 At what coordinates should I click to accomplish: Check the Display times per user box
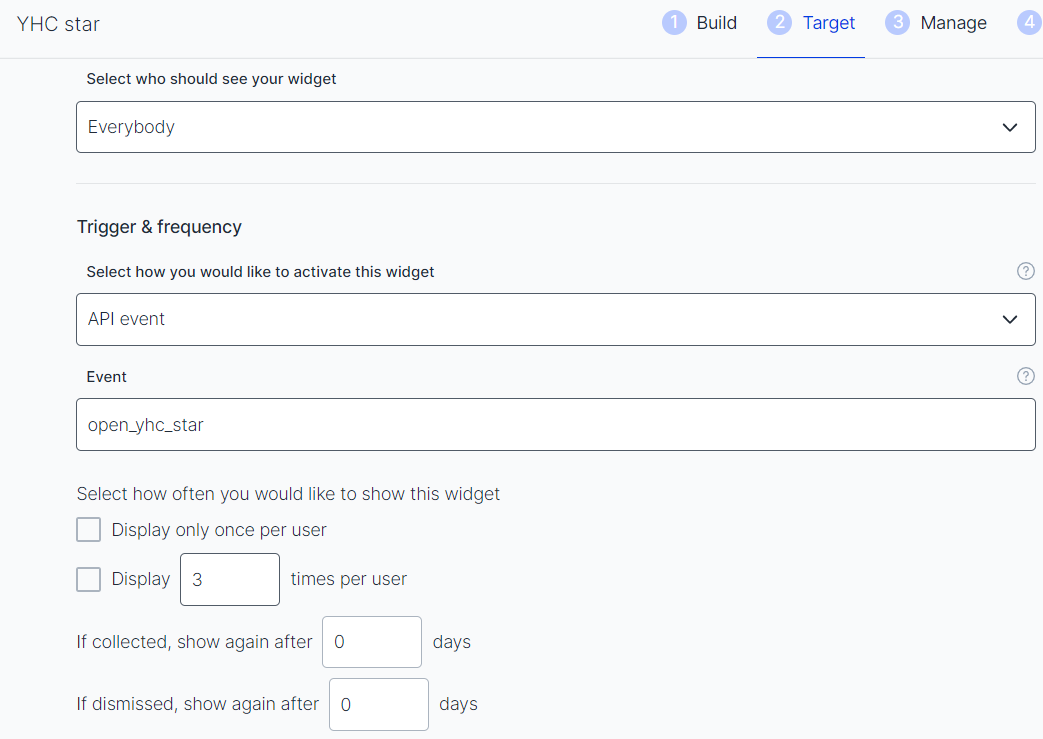coord(89,579)
